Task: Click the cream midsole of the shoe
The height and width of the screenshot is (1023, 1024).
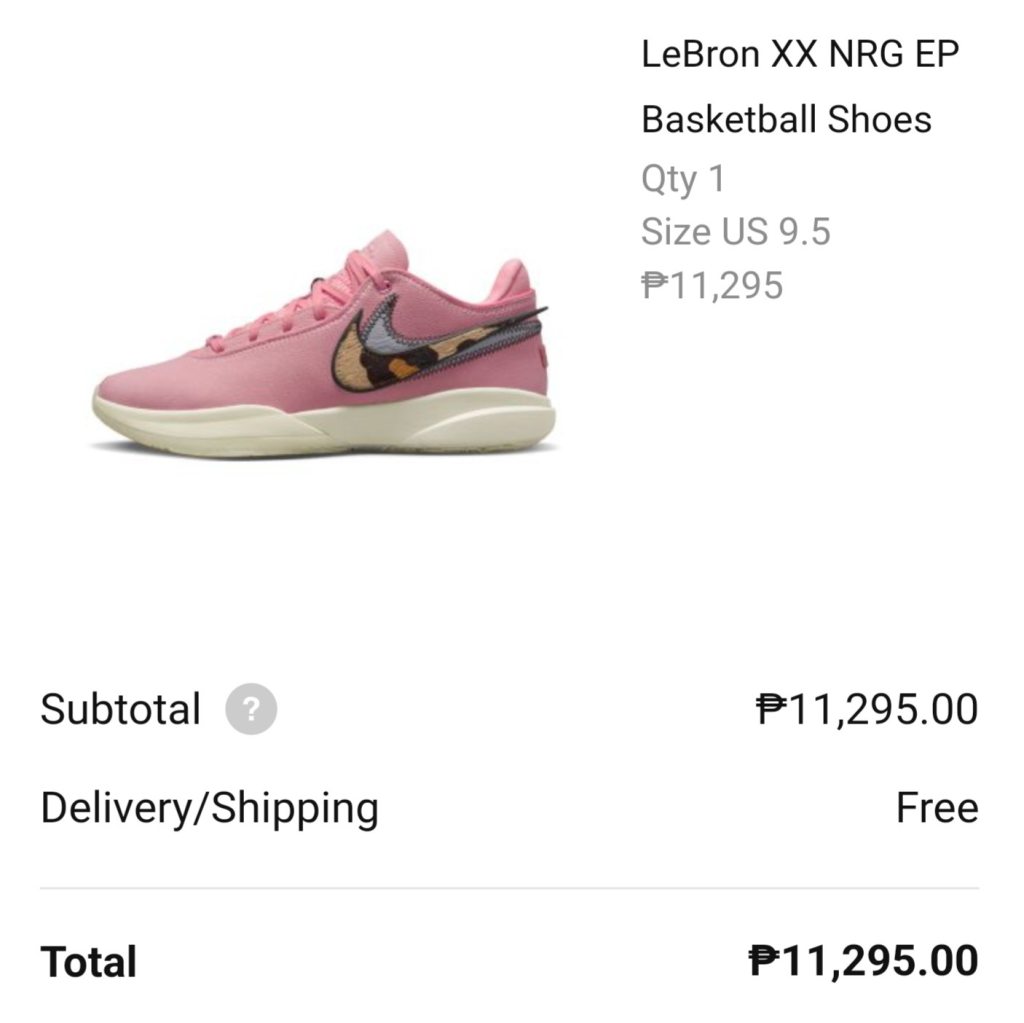Action: [330, 420]
